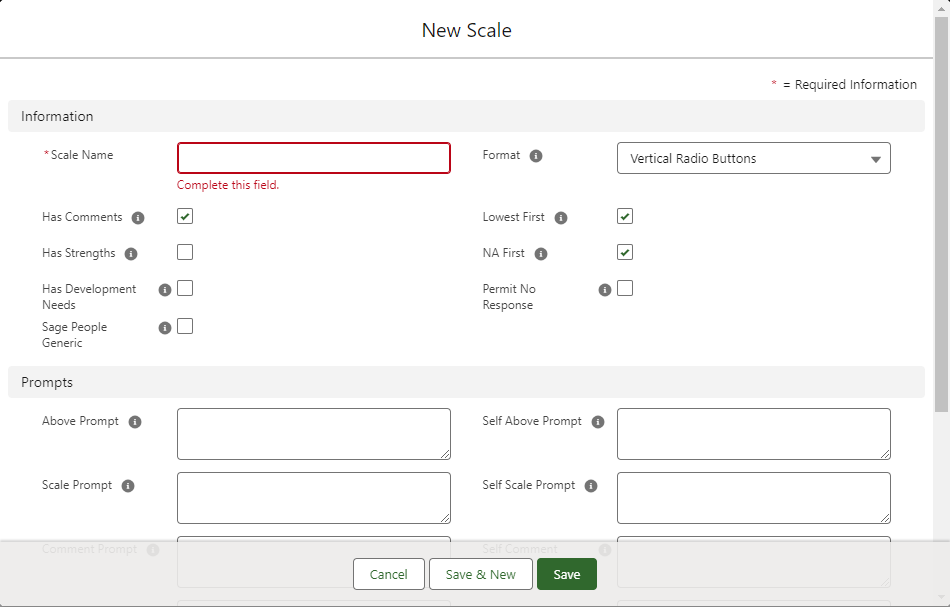Viewport: 950px width, 607px height.
Task: Click the Self Above Prompt text area
Action: click(x=753, y=434)
